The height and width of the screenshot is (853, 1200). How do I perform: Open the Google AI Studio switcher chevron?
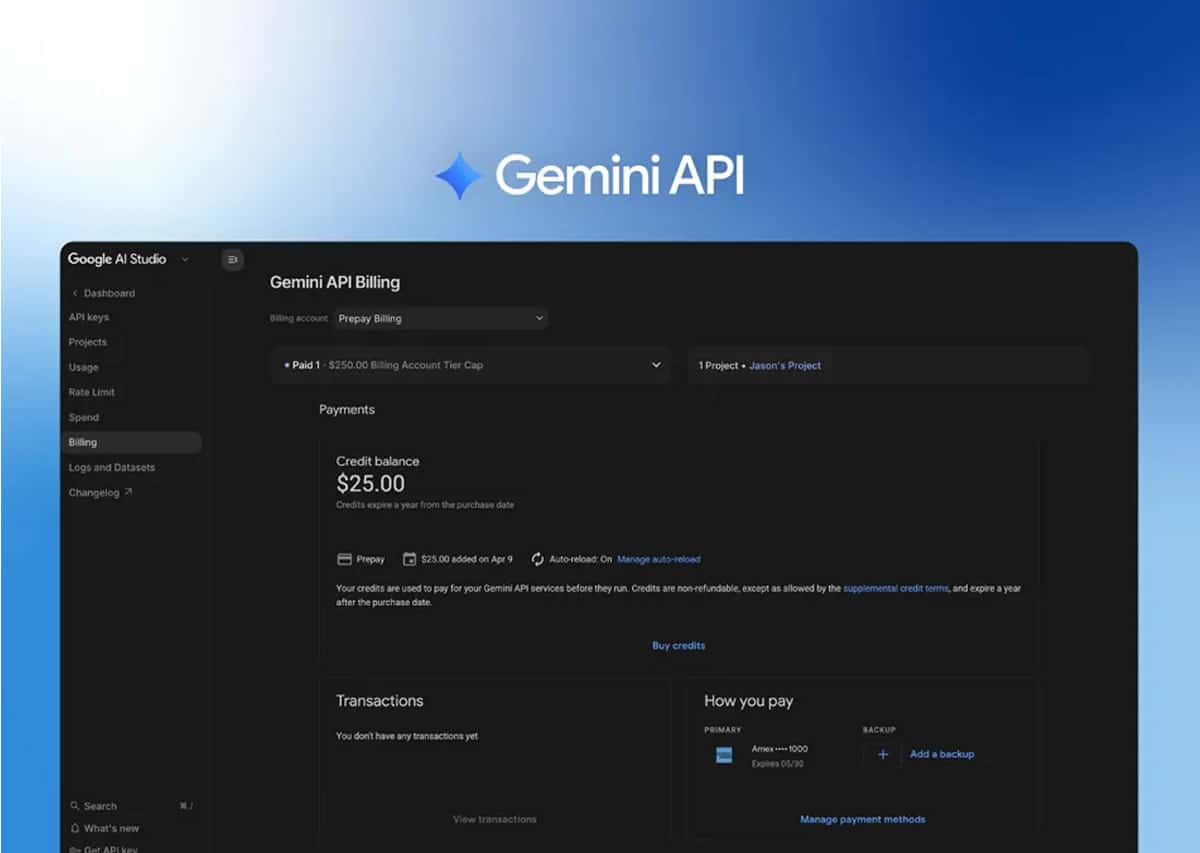(x=184, y=259)
